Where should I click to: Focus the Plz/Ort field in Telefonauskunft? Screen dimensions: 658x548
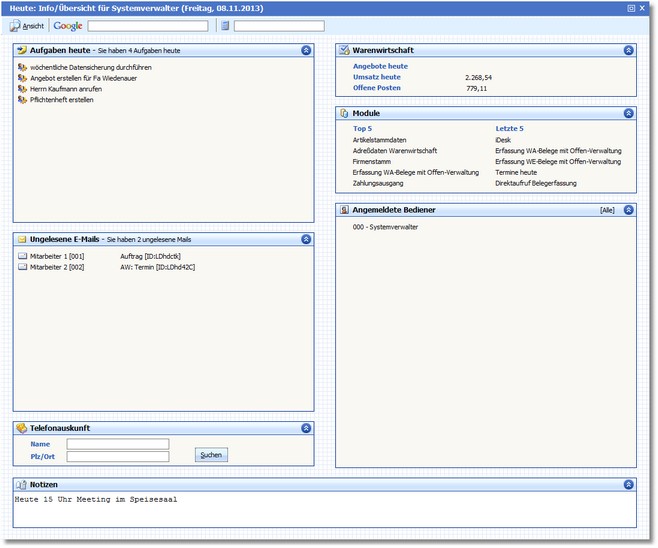pos(118,457)
